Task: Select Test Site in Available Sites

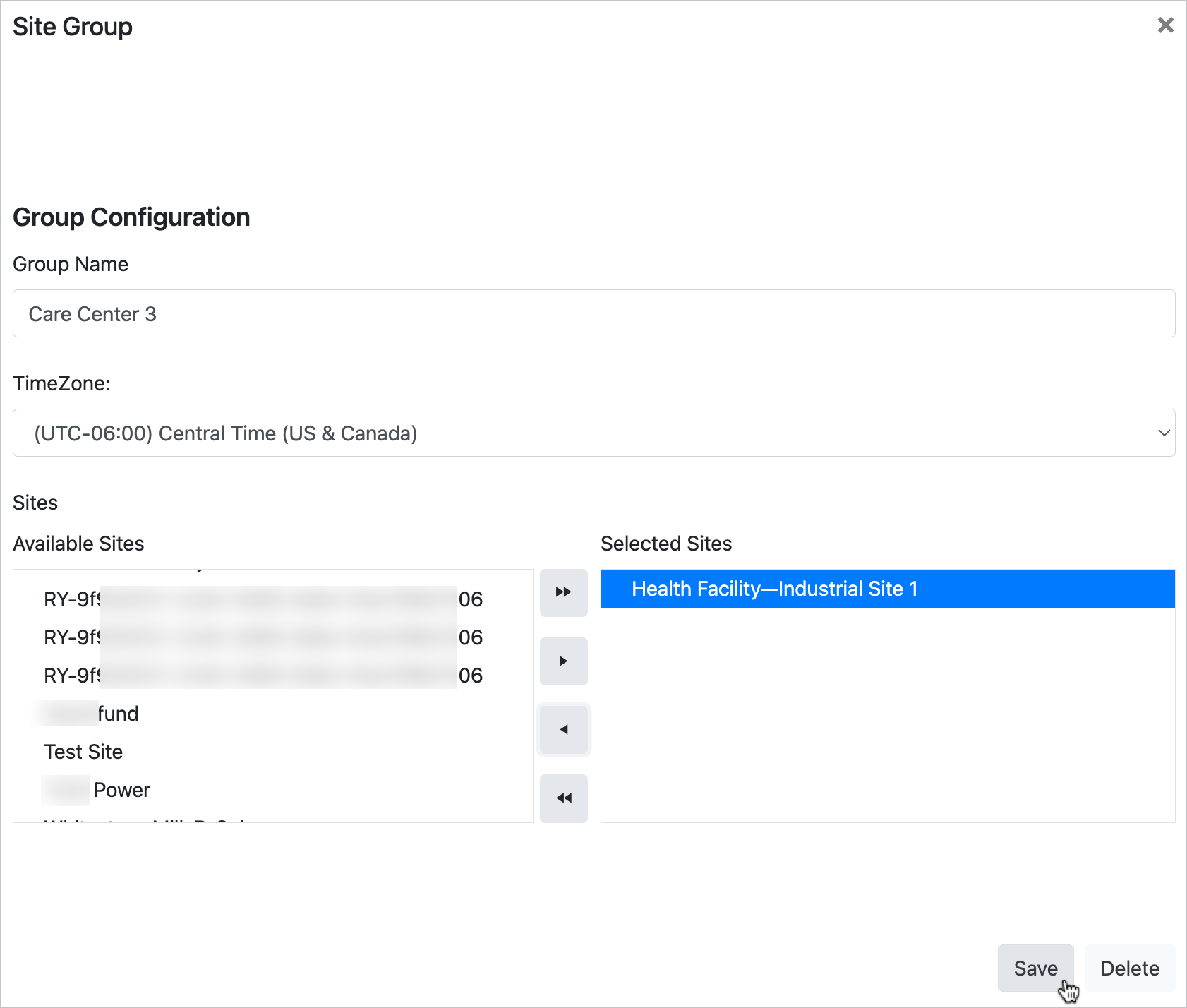Action: 83,752
